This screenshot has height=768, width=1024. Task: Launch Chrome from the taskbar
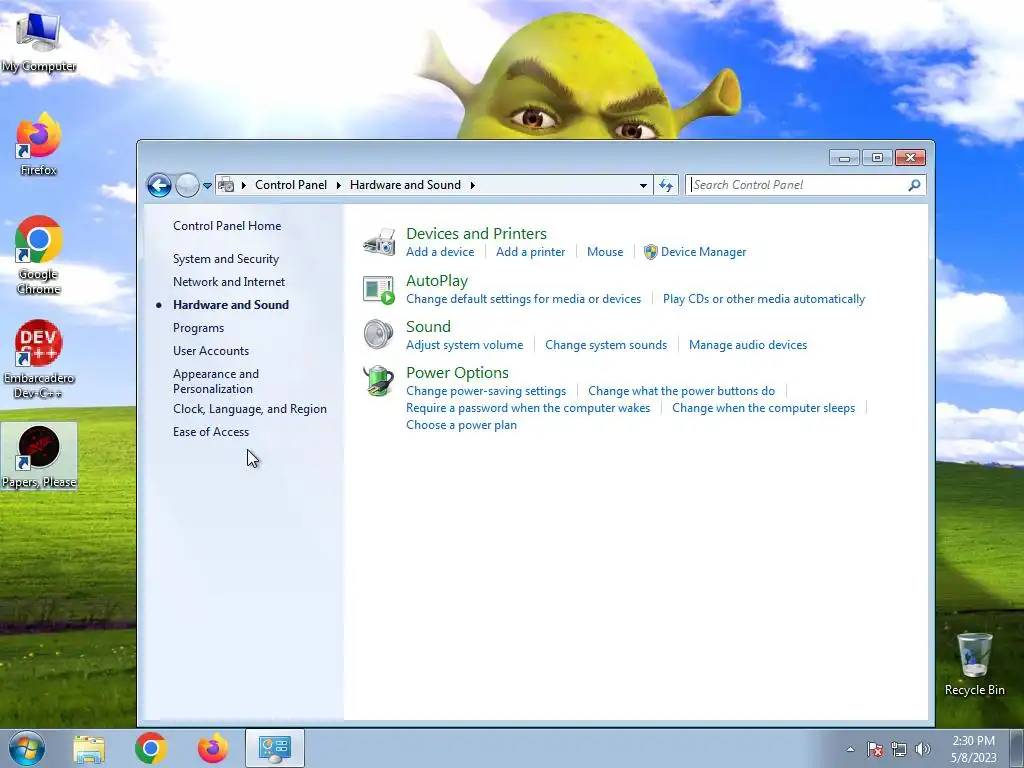coord(151,748)
